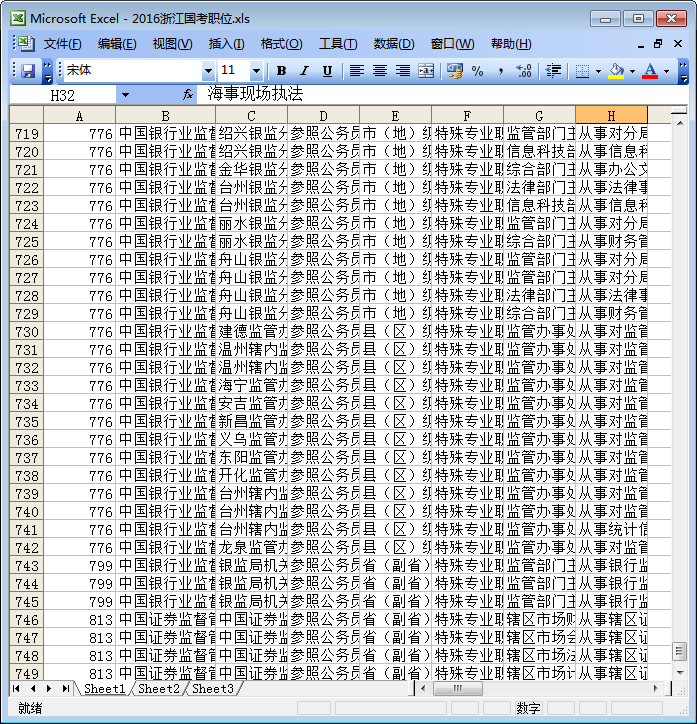Image resolution: width=697 pixels, height=724 pixels.
Task: Apply yellow Fill Color
Action: (x=616, y=71)
